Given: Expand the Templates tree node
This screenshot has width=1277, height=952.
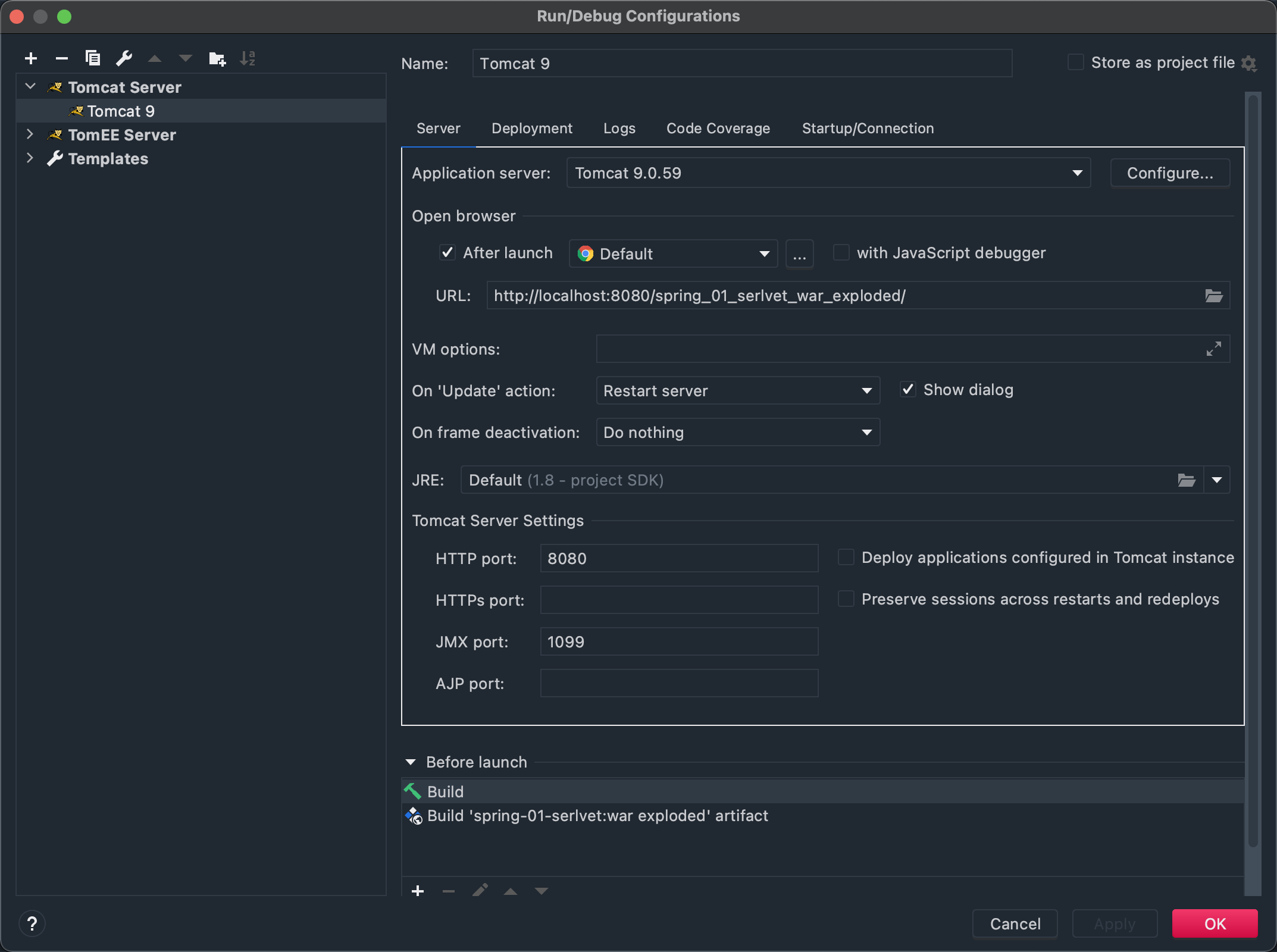Looking at the screenshot, I should point(30,158).
